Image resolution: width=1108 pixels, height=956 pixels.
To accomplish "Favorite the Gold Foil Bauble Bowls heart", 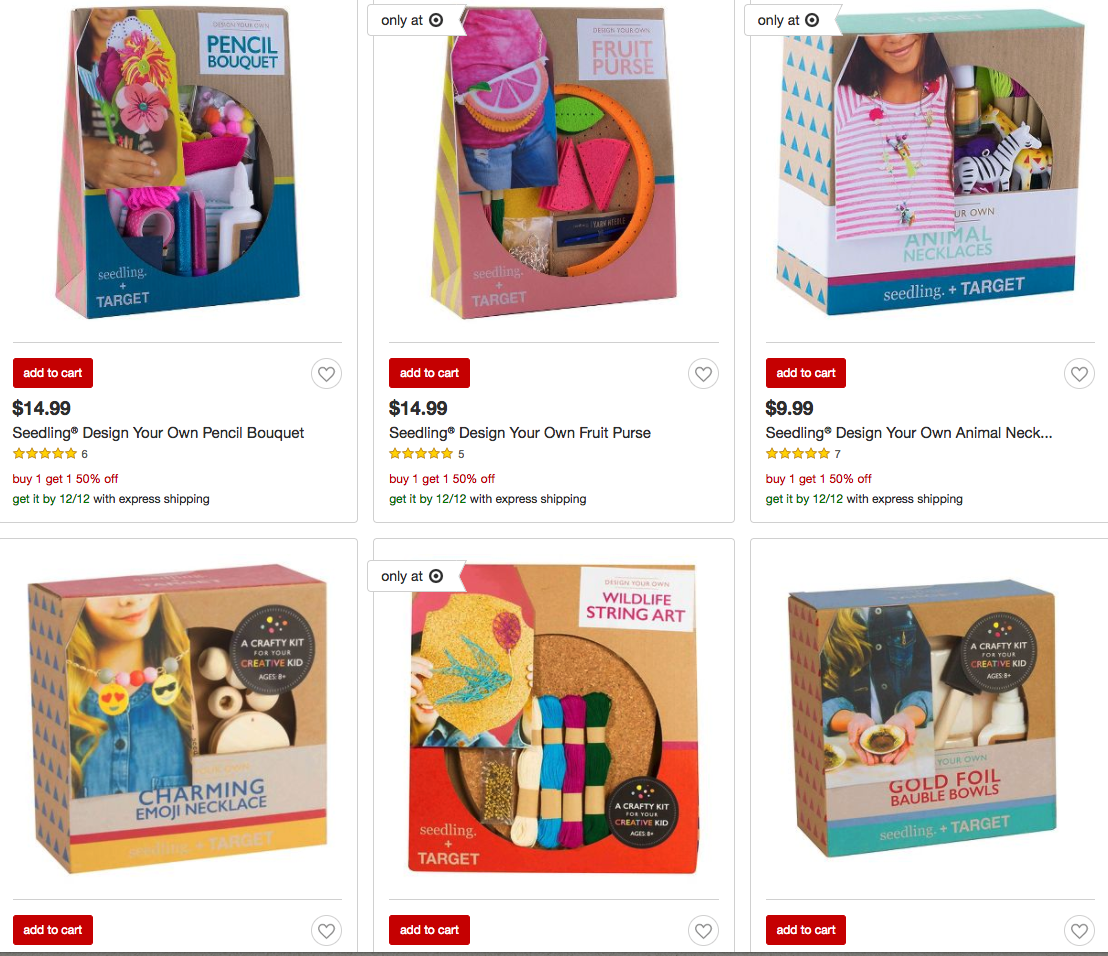I will 1079,931.
